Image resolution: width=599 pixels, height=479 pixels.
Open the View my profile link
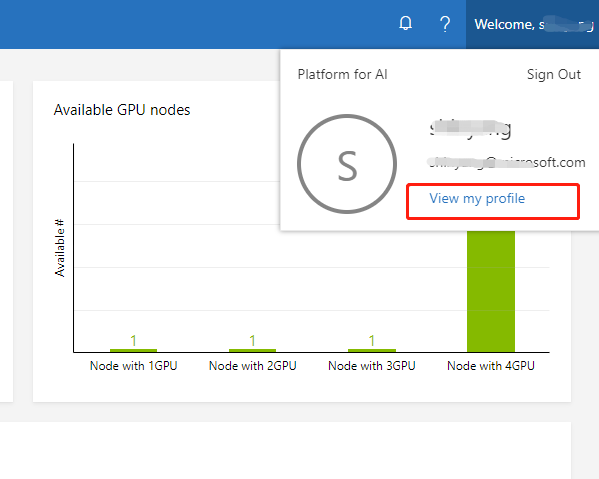pos(477,199)
